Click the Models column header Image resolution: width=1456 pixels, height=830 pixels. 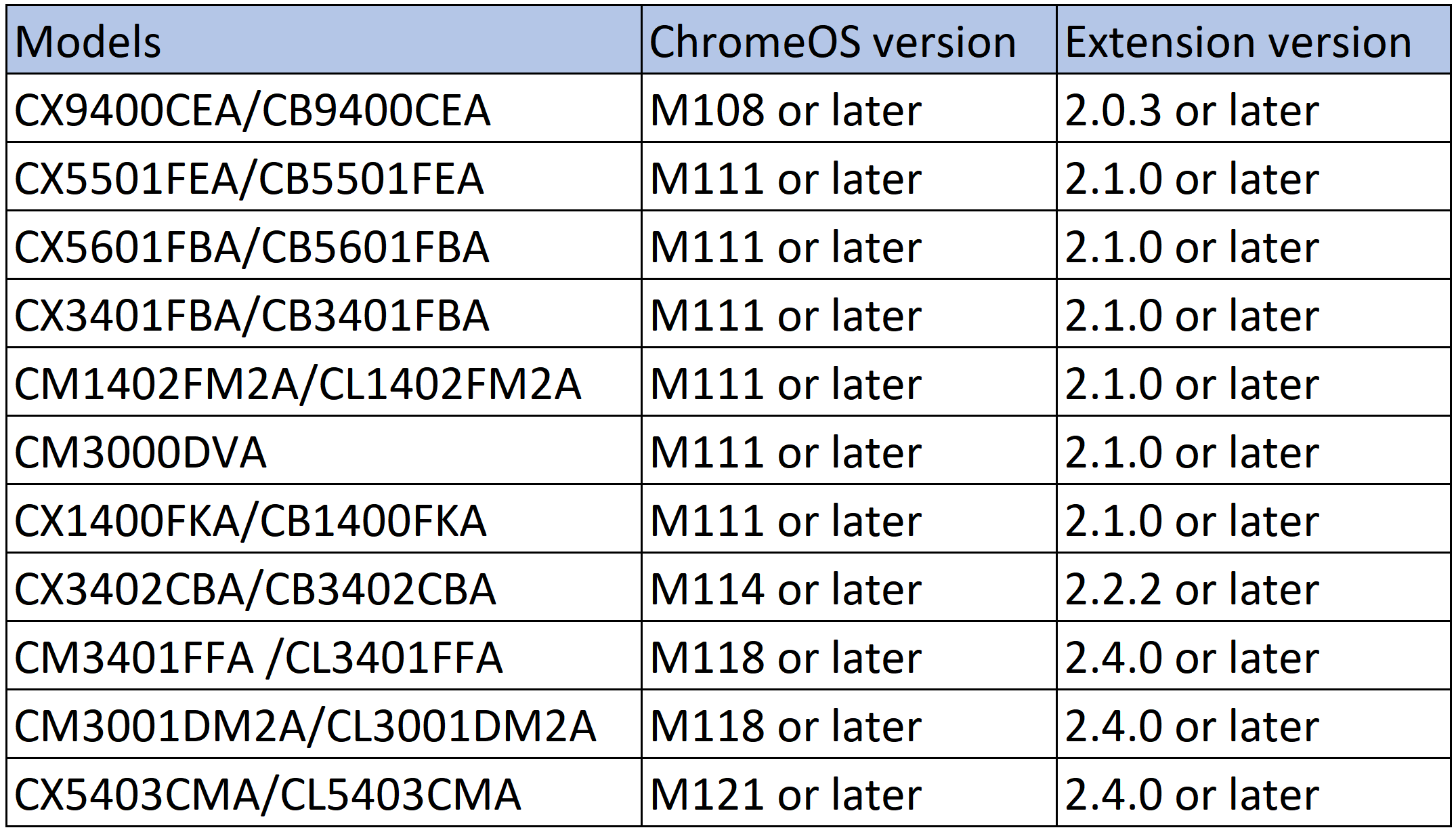point(324,39)
